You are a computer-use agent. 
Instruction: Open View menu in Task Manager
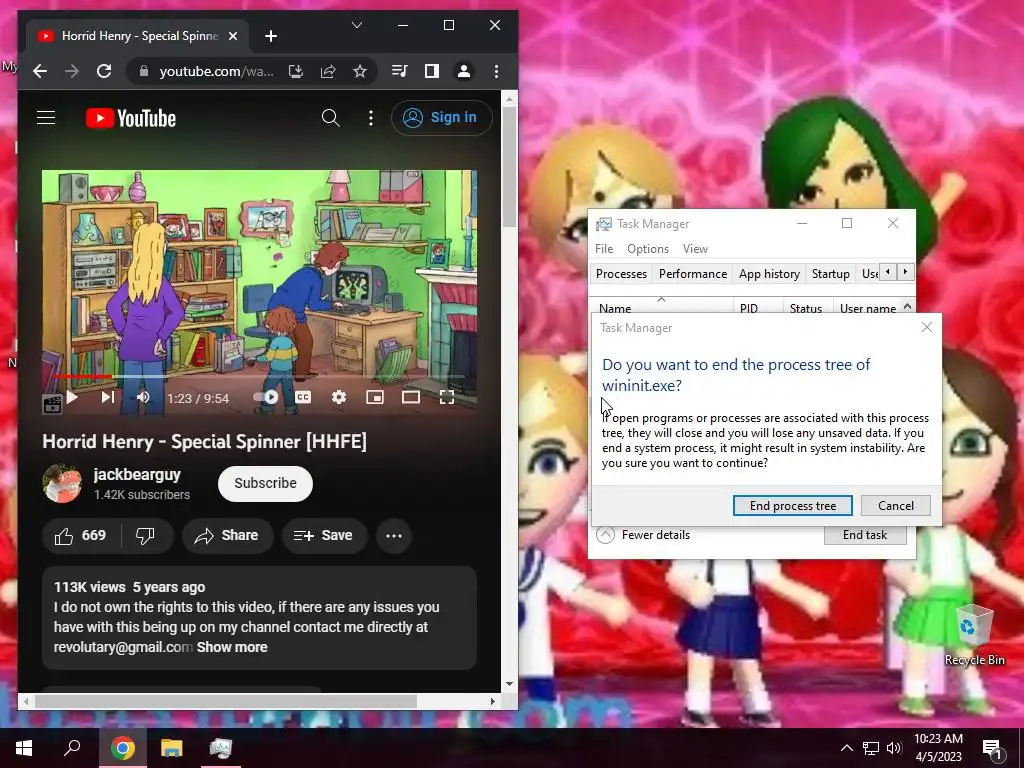coord(695,249)
